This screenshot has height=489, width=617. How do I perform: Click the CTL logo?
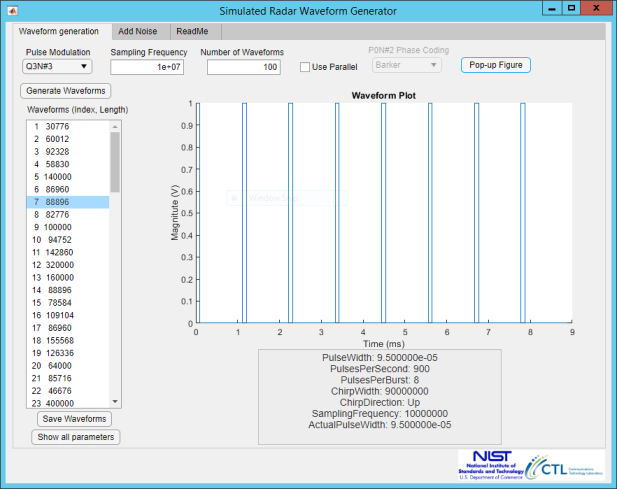[565, 467]
